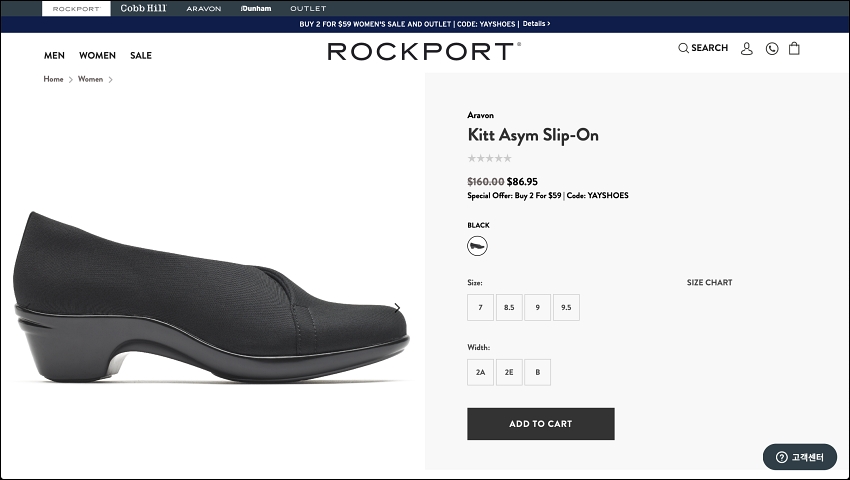Click the main shoe product image
The image size is (850, 480).
point(211,297)
